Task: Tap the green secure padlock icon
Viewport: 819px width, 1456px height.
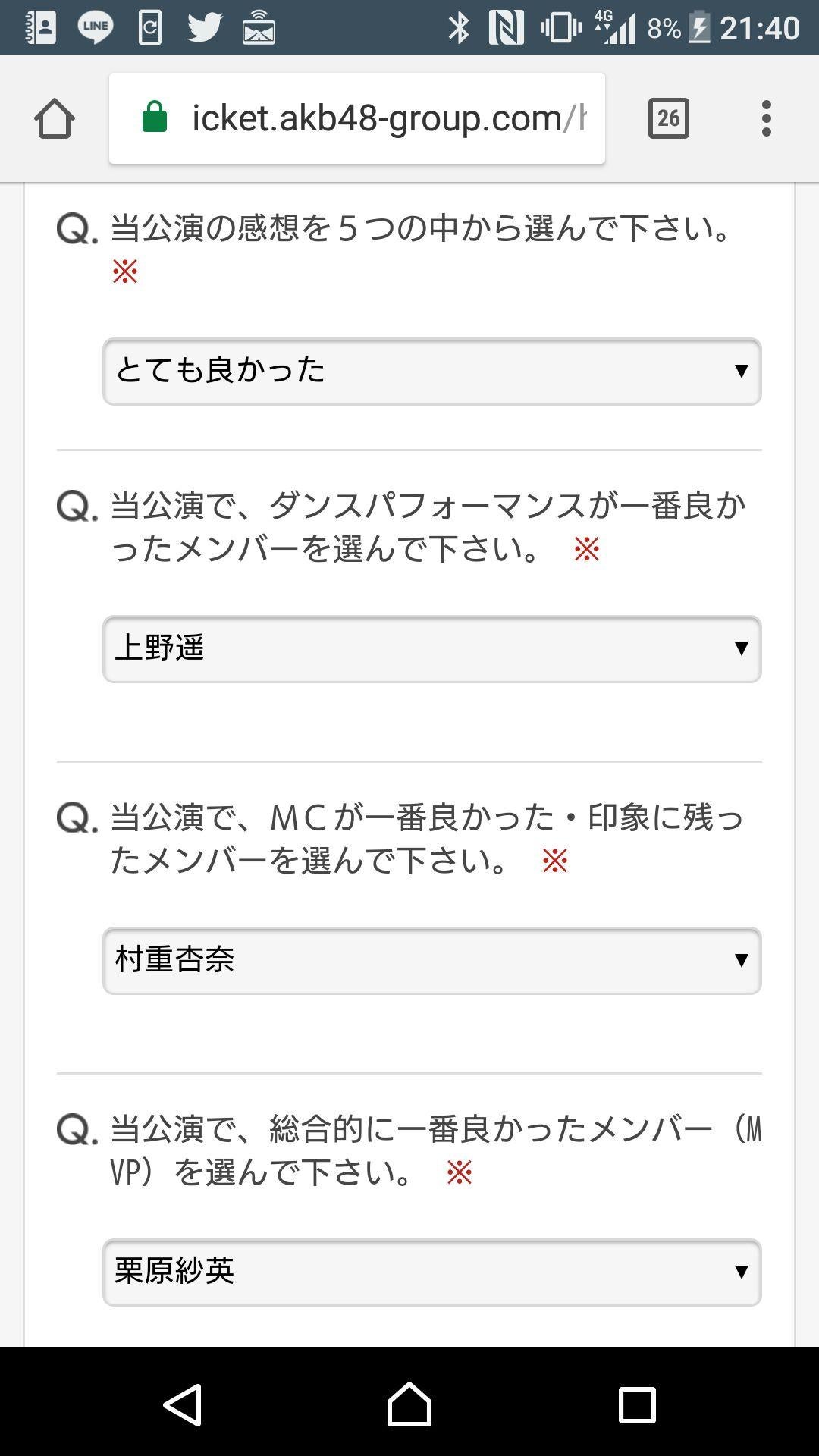Action: pyautogui.click(x=155, y=118)
